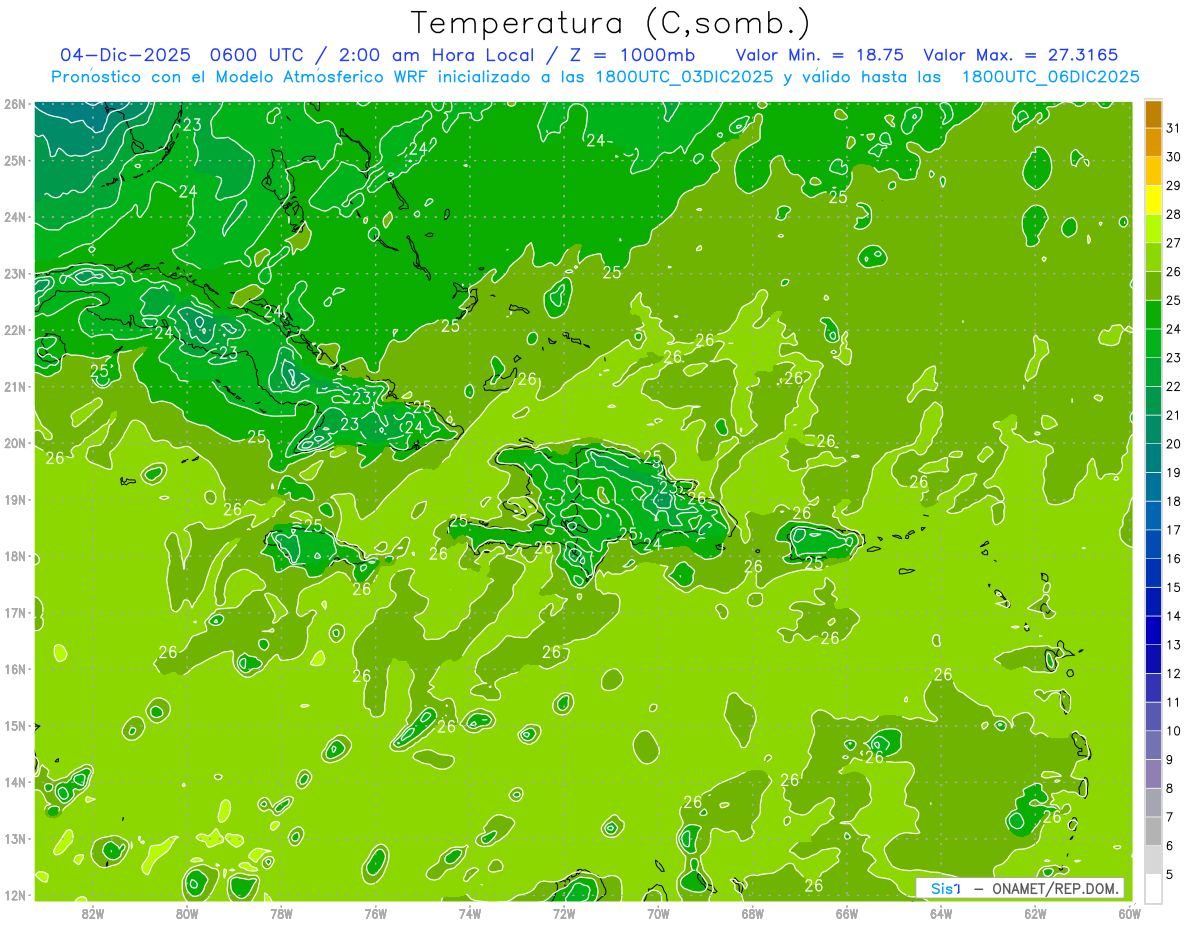Screen dimensions: 1200x927
Task: Click the 19N latitude axis label
Action: click(x=16, y=500)
